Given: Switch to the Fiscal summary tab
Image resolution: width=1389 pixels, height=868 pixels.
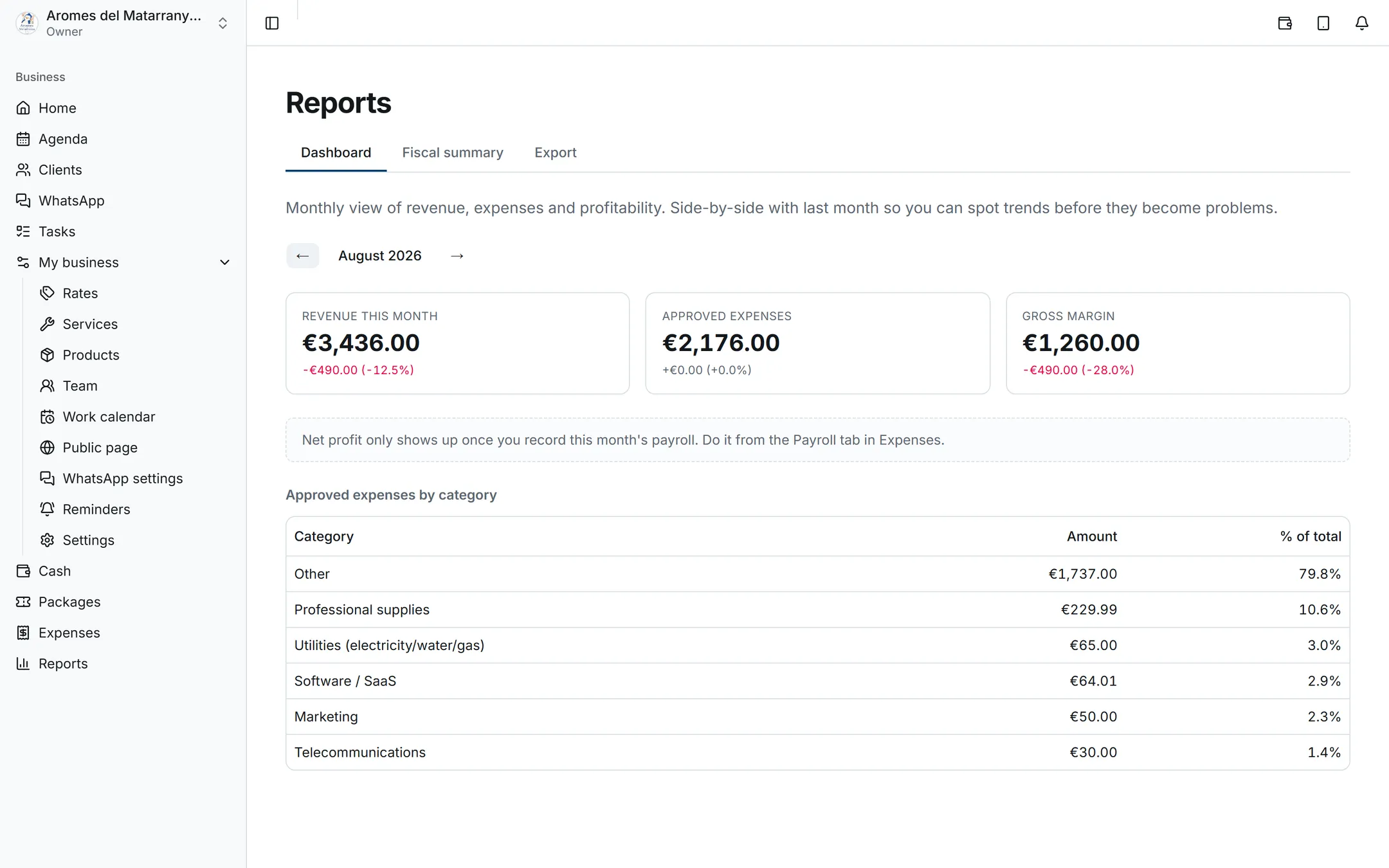Looking at the screenshot, I should [453, 153].
